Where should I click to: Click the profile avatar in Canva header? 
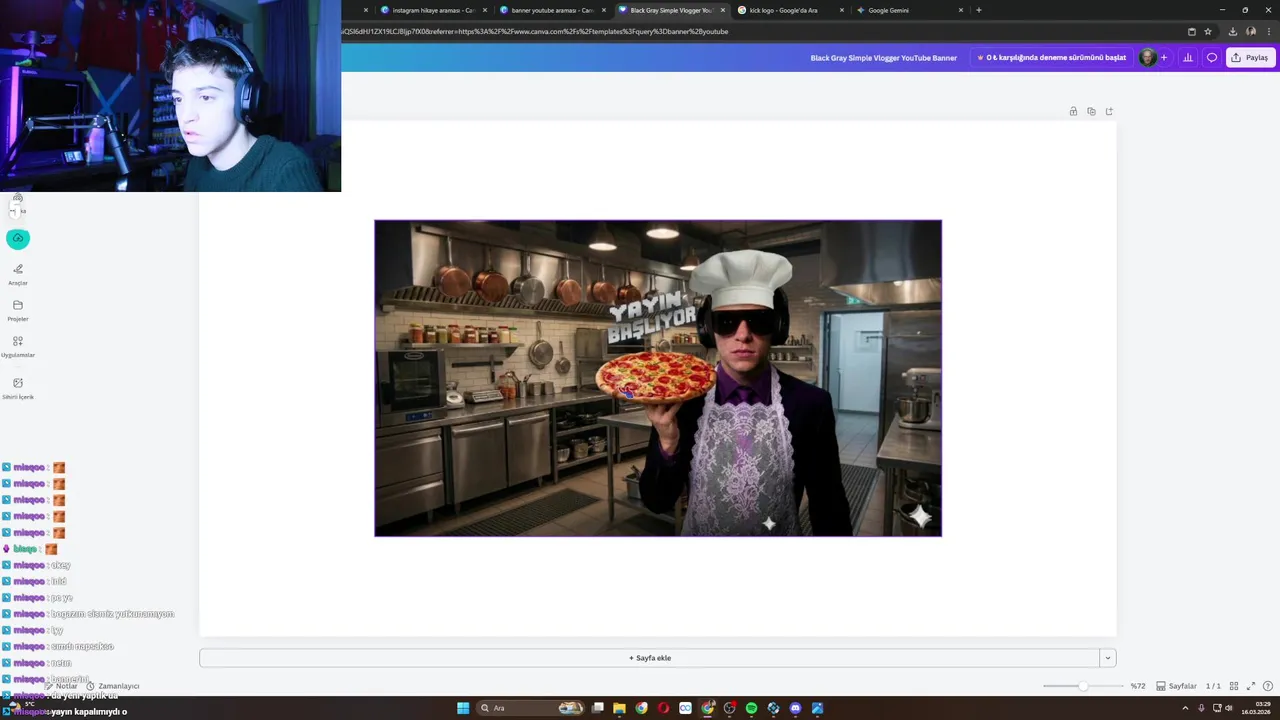point(1147,57)
